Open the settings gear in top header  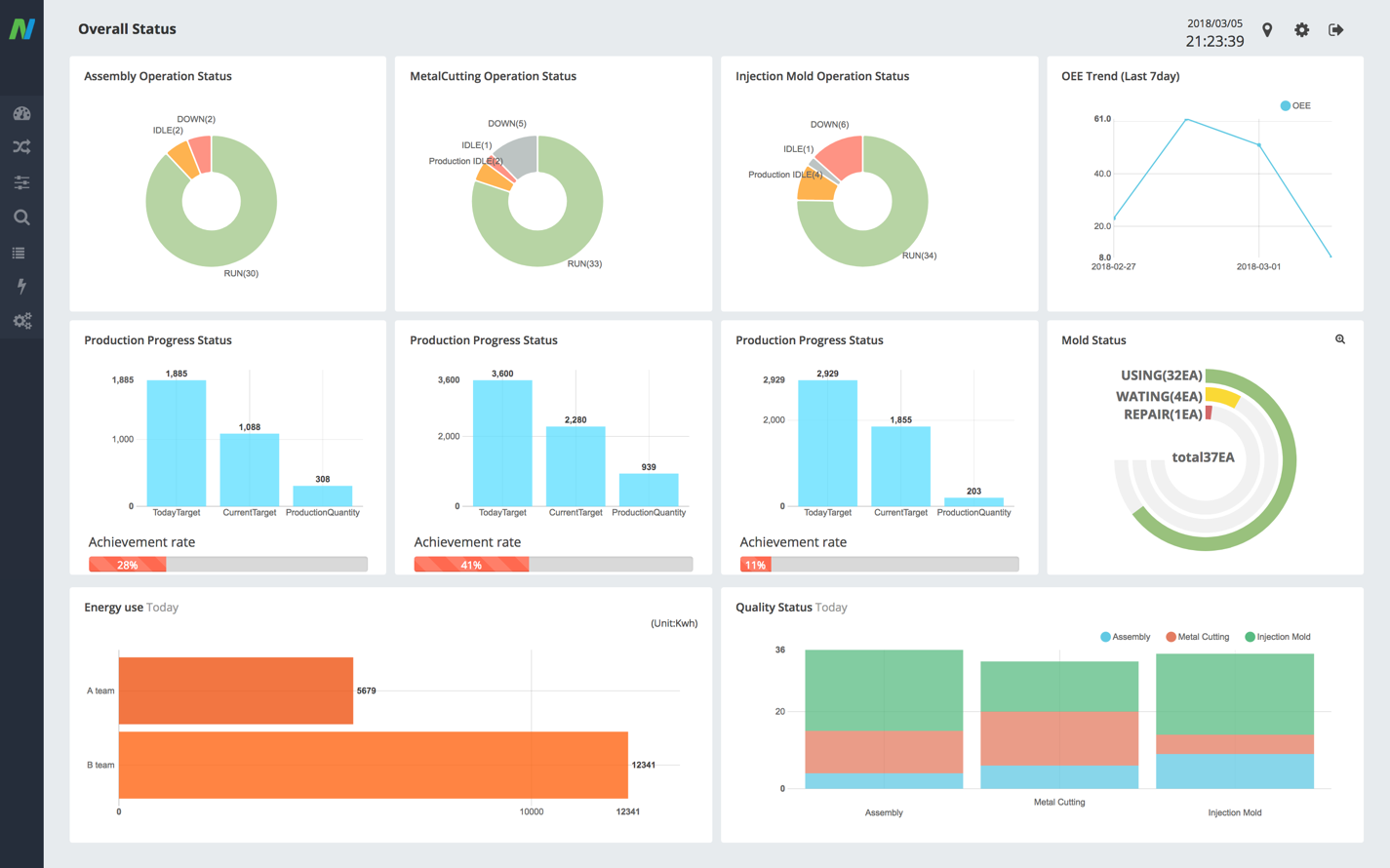(x=1301, y=30)
